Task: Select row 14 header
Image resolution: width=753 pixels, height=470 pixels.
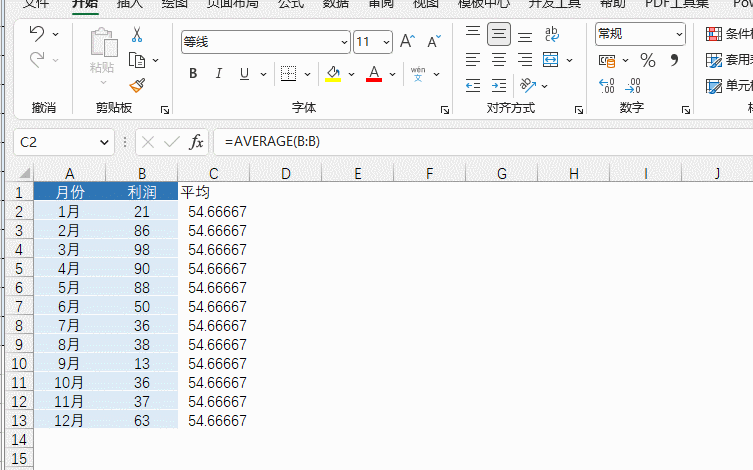Action: tap(19, 439)
